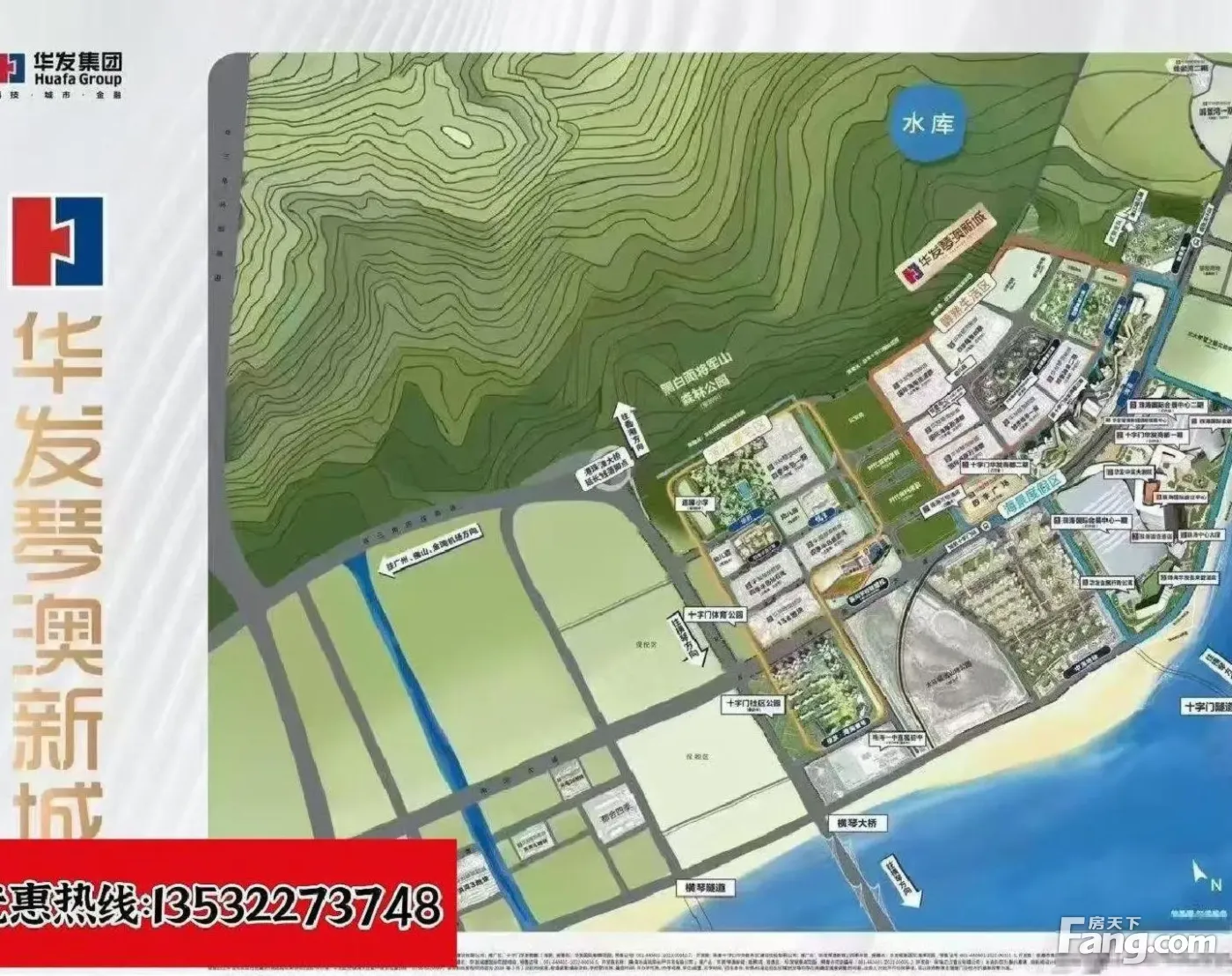Click the 十字门社区公园 callout

pyautogui.click(x=752, y=704)
